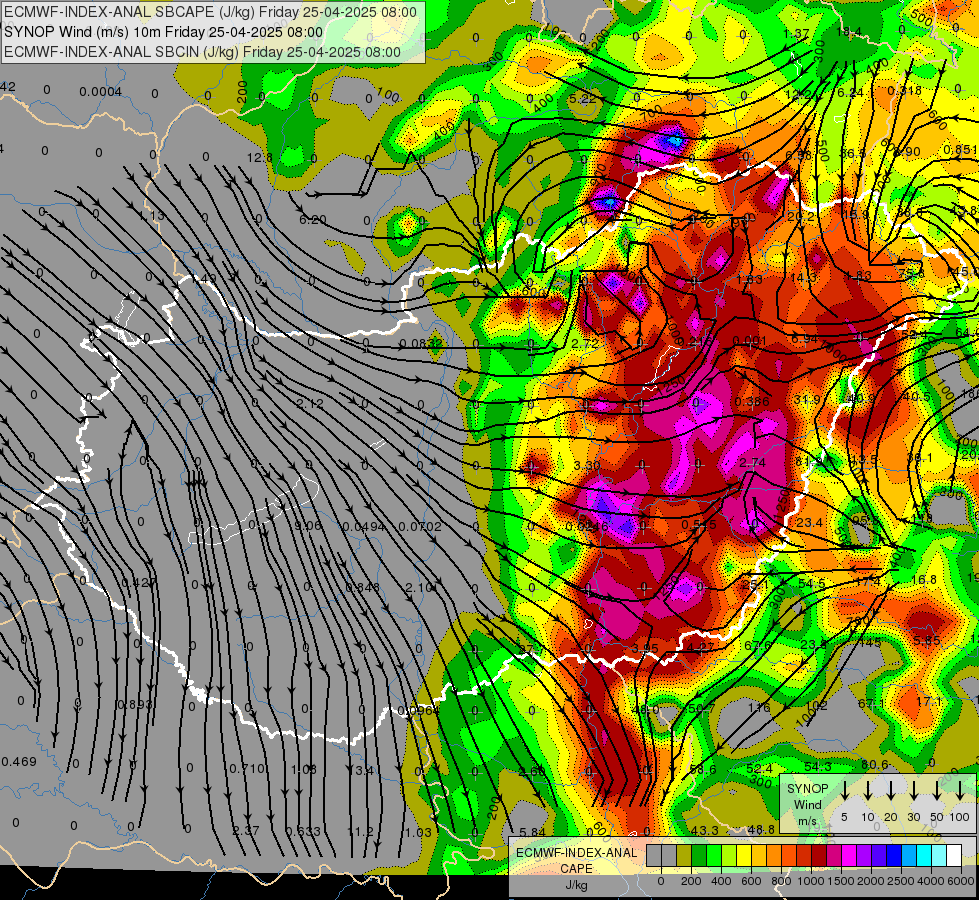Pick the dark red CAPE legend swatch
Screen dimensions: 979x900
[819, 856]
